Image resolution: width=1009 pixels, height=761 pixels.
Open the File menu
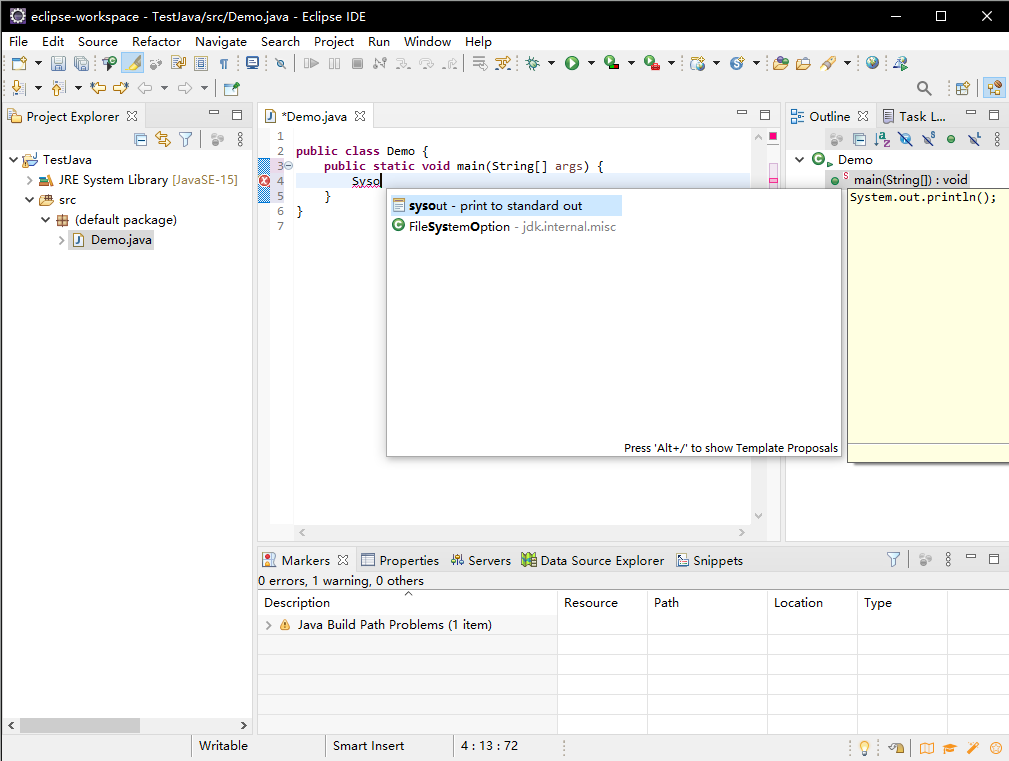click(18, 42)
